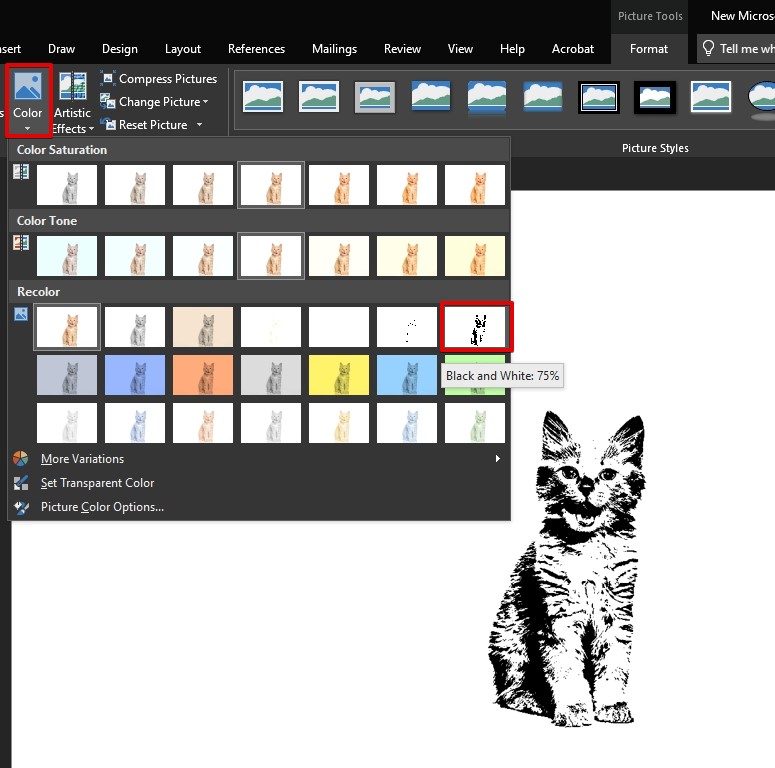Screen dimensions: 775x768
Task: Click Picture Color Options text
Action: 102,507
